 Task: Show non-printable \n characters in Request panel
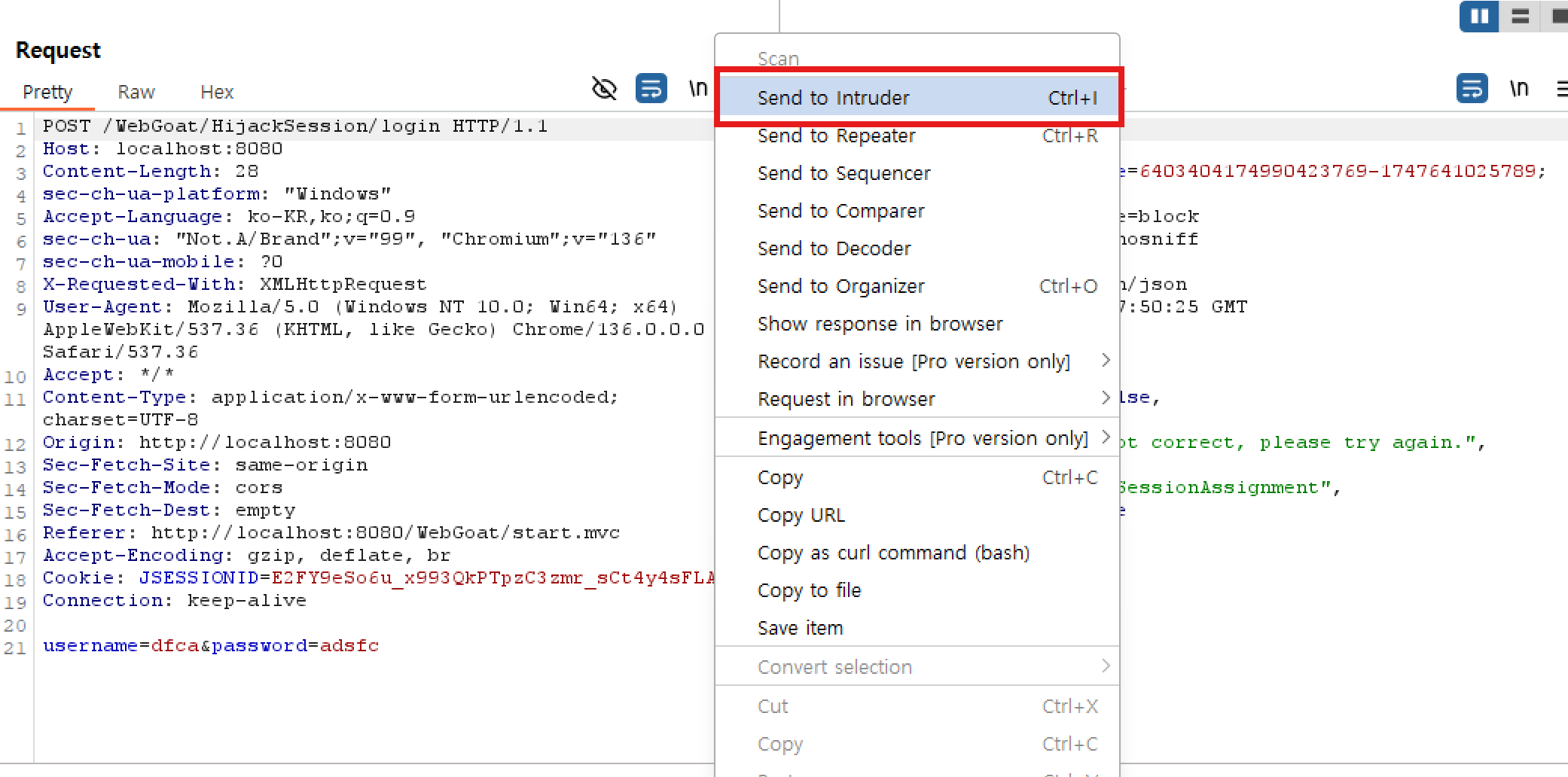[698, 89]
